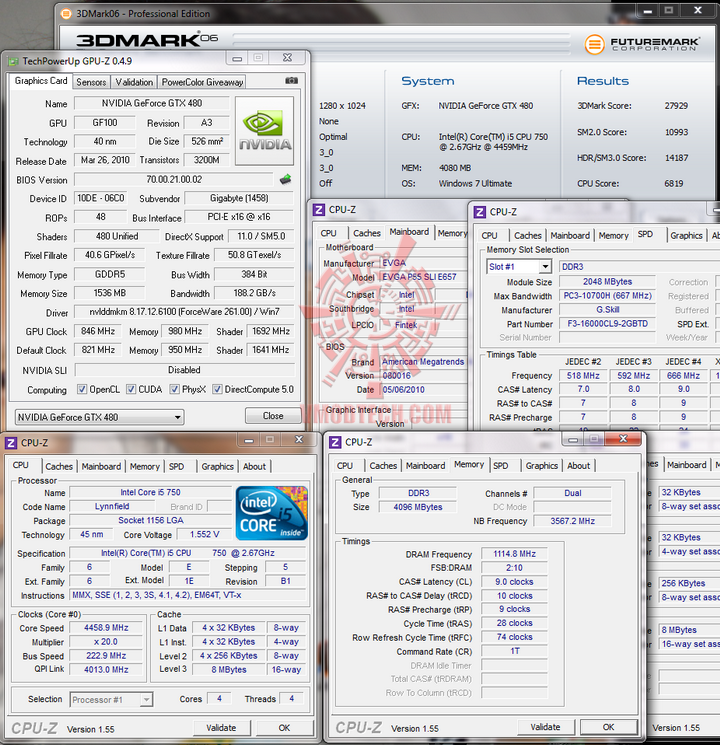Click the Z icon of the CPU-Z Memory window
Screen dimensions: 720x745
pos(335,442)
